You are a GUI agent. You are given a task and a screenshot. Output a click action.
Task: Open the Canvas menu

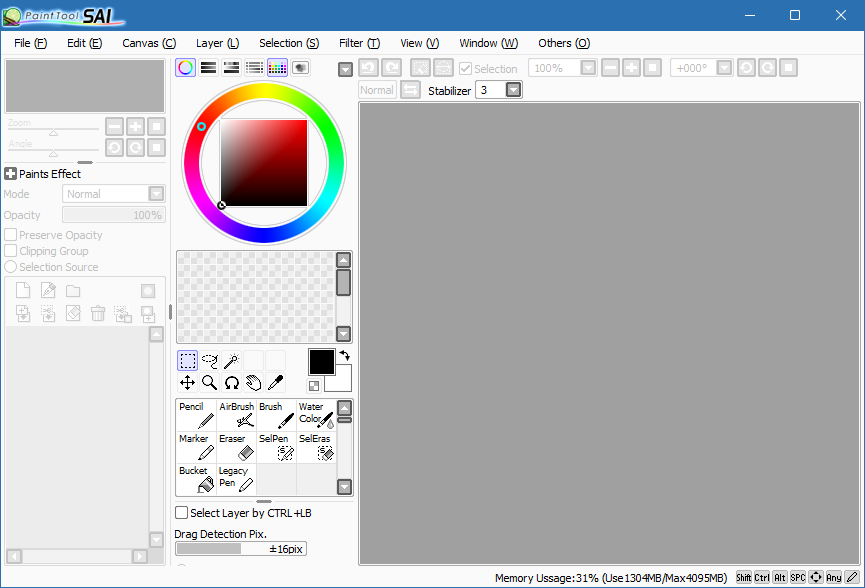(148, 43)
